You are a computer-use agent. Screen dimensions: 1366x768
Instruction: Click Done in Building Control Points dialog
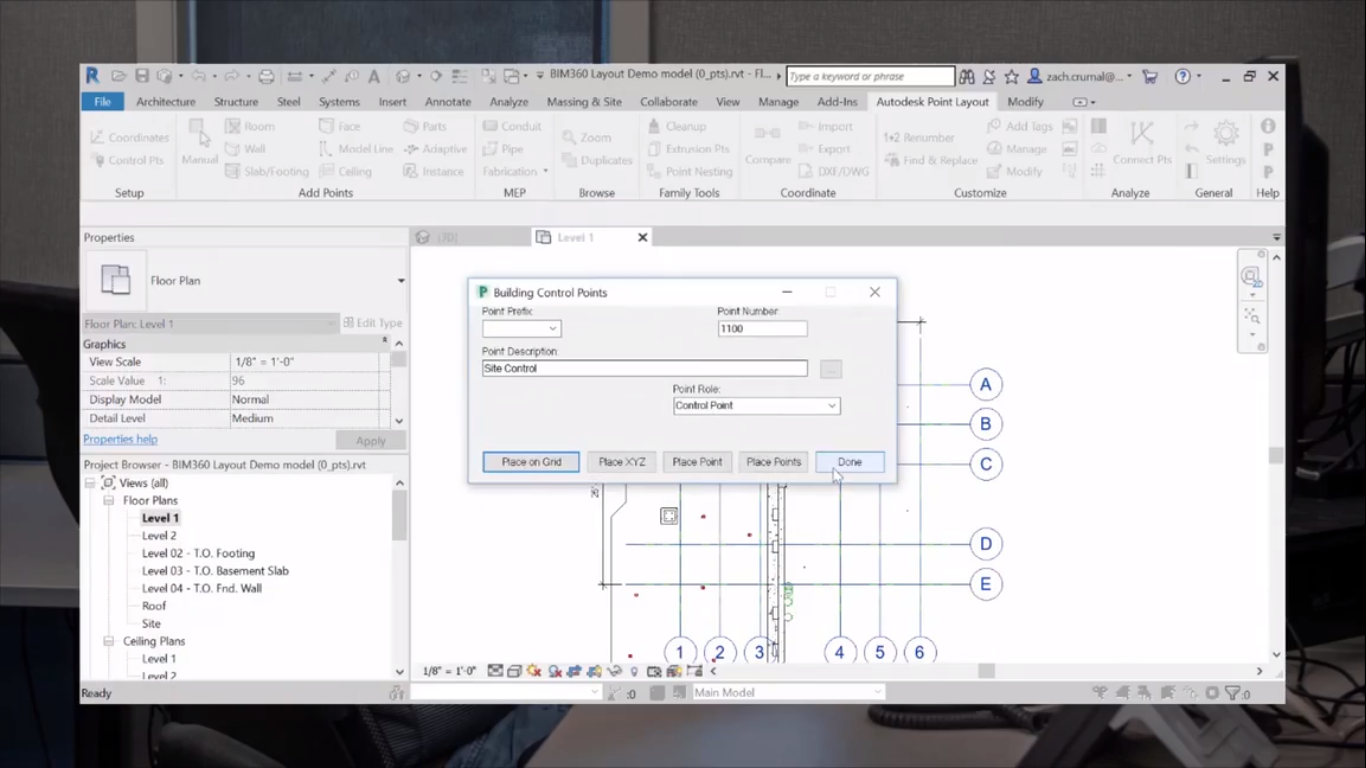(850, 462)
